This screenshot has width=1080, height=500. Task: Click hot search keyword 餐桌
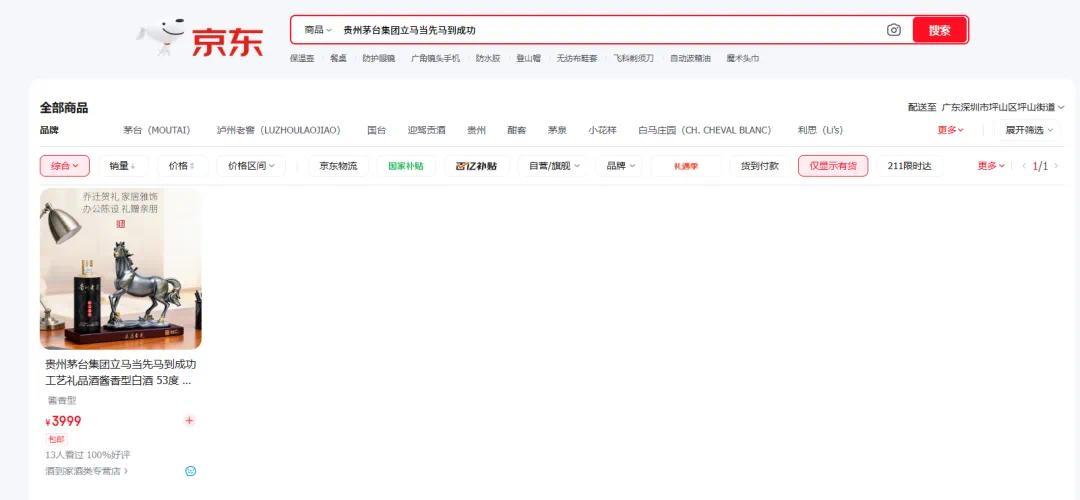(x=338, y=59)
